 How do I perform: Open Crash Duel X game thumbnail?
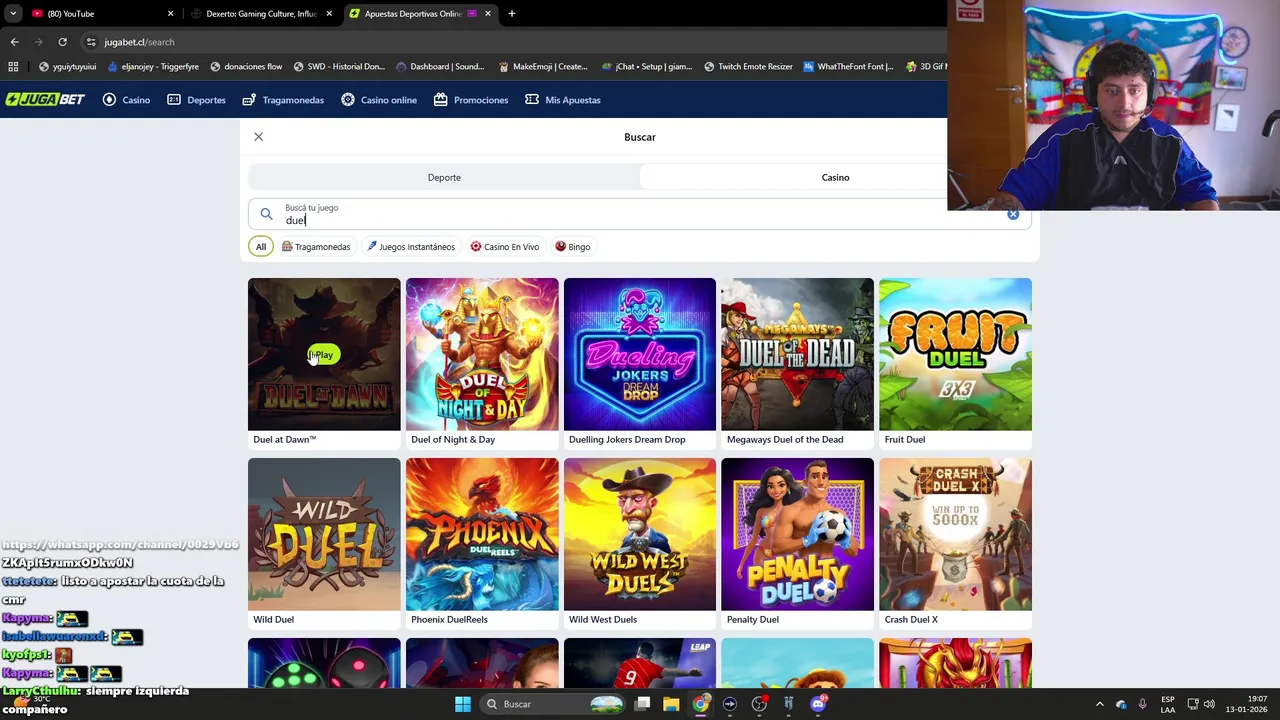coord(955,534)
